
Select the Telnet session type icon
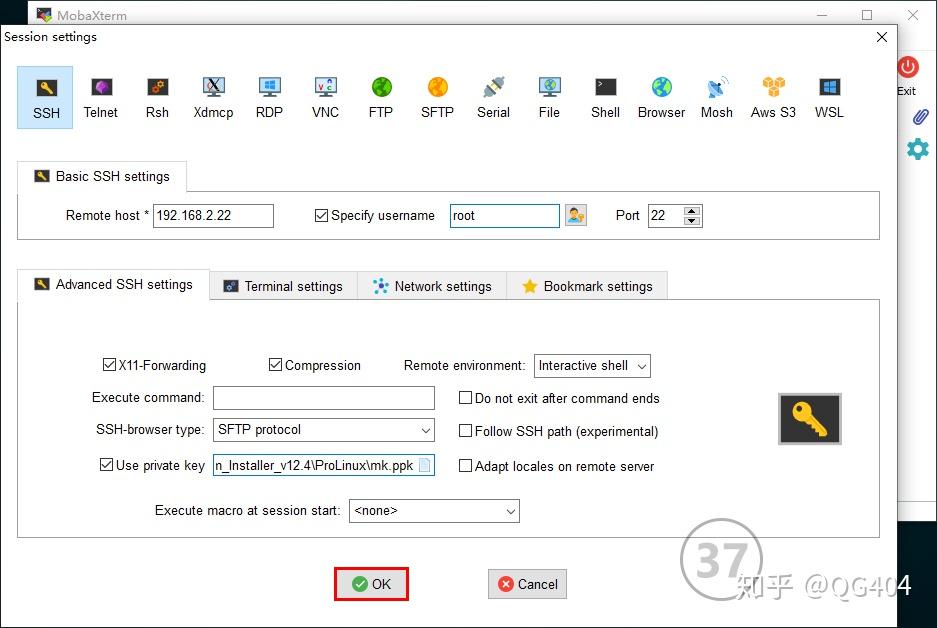100,97
